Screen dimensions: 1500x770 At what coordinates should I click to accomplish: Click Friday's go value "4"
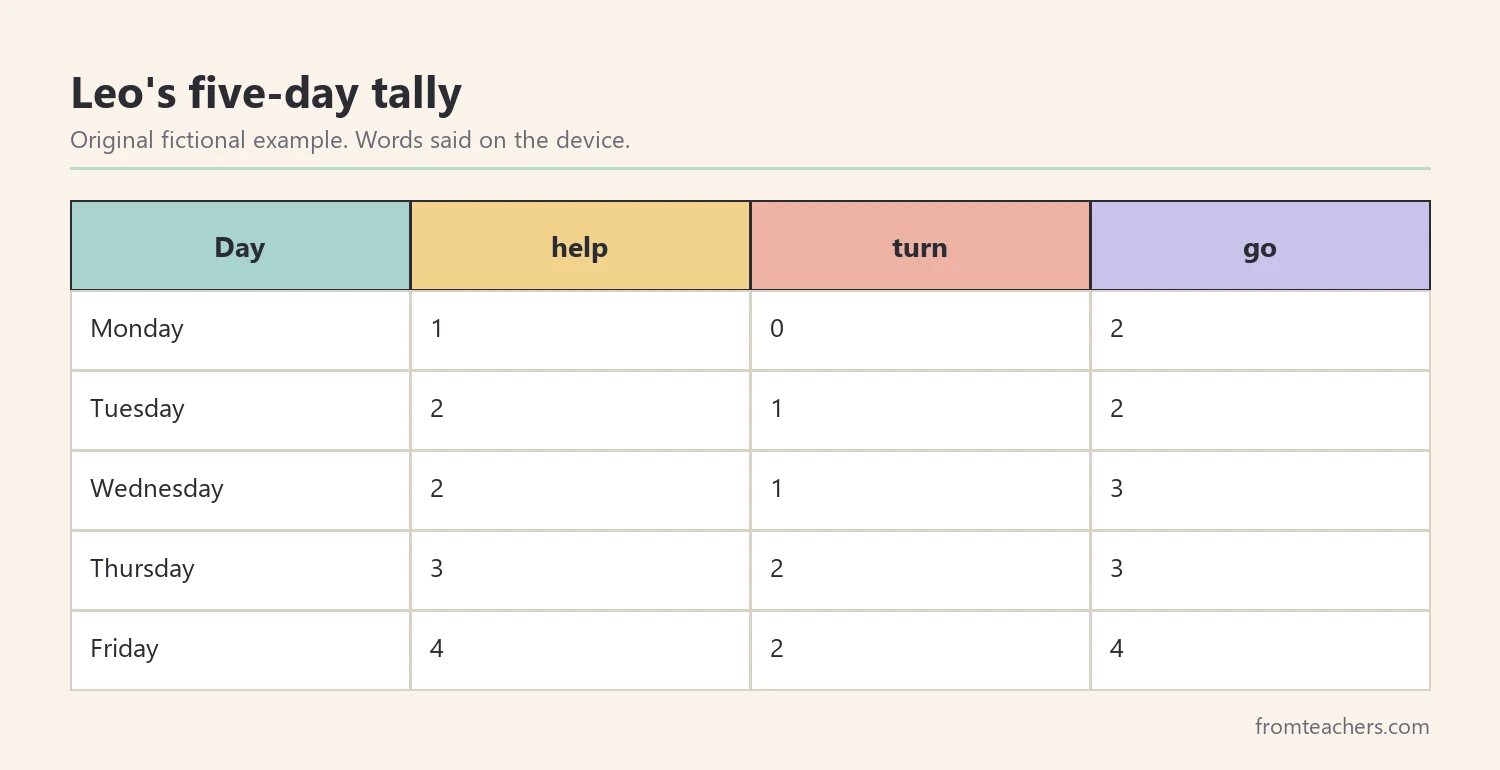point(1117,649)
